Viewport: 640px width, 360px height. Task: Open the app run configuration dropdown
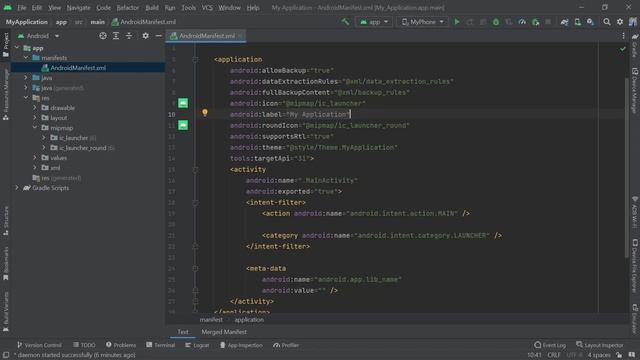coord(374,22)
